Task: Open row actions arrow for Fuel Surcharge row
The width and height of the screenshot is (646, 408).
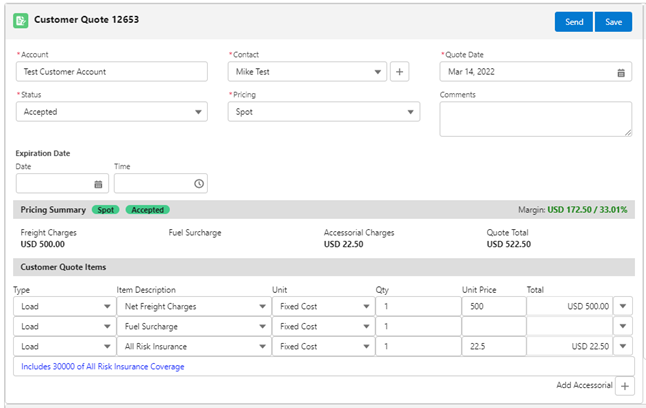Action: 623,326
